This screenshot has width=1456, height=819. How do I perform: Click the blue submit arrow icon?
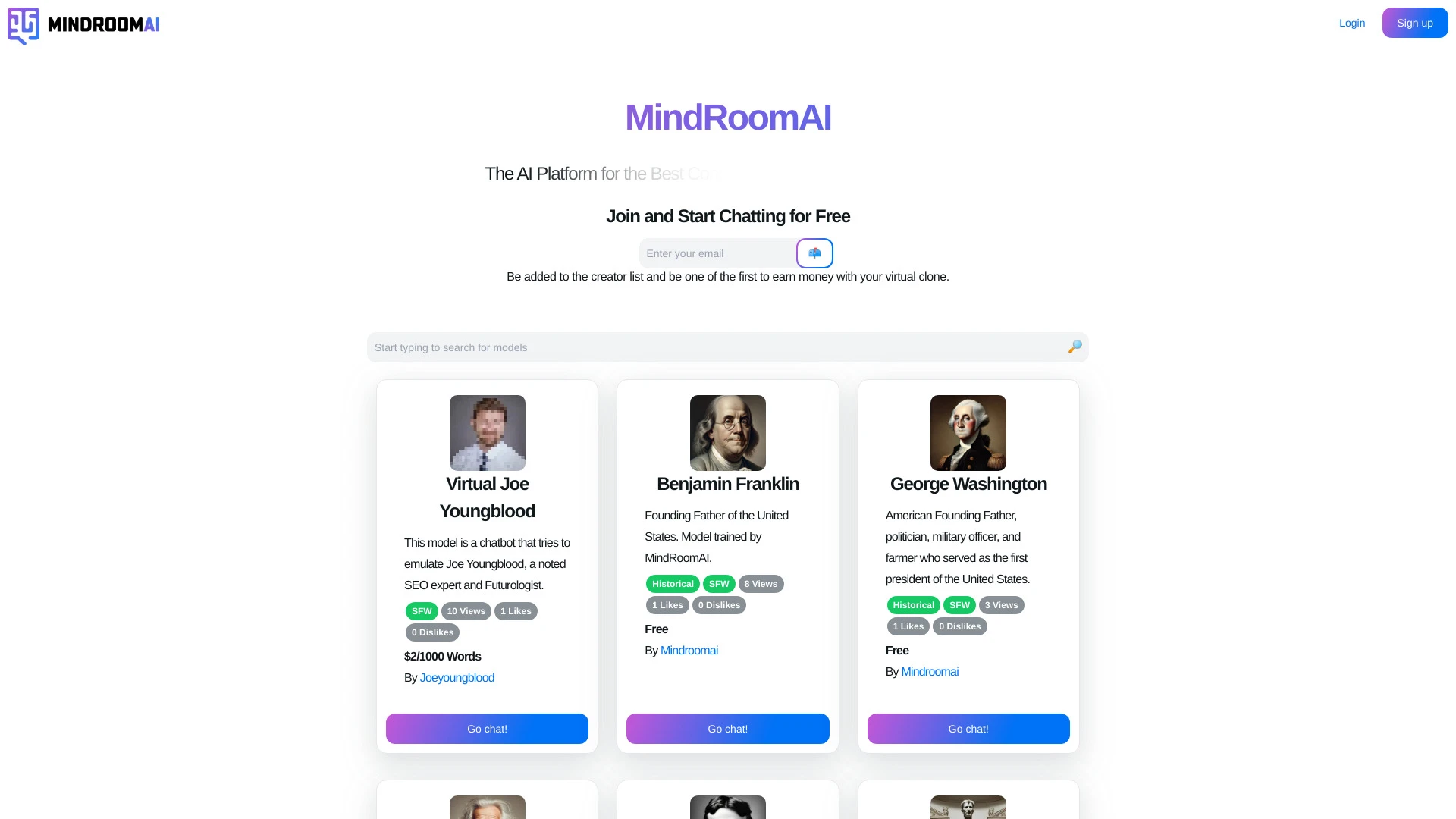tap(815, 253)
